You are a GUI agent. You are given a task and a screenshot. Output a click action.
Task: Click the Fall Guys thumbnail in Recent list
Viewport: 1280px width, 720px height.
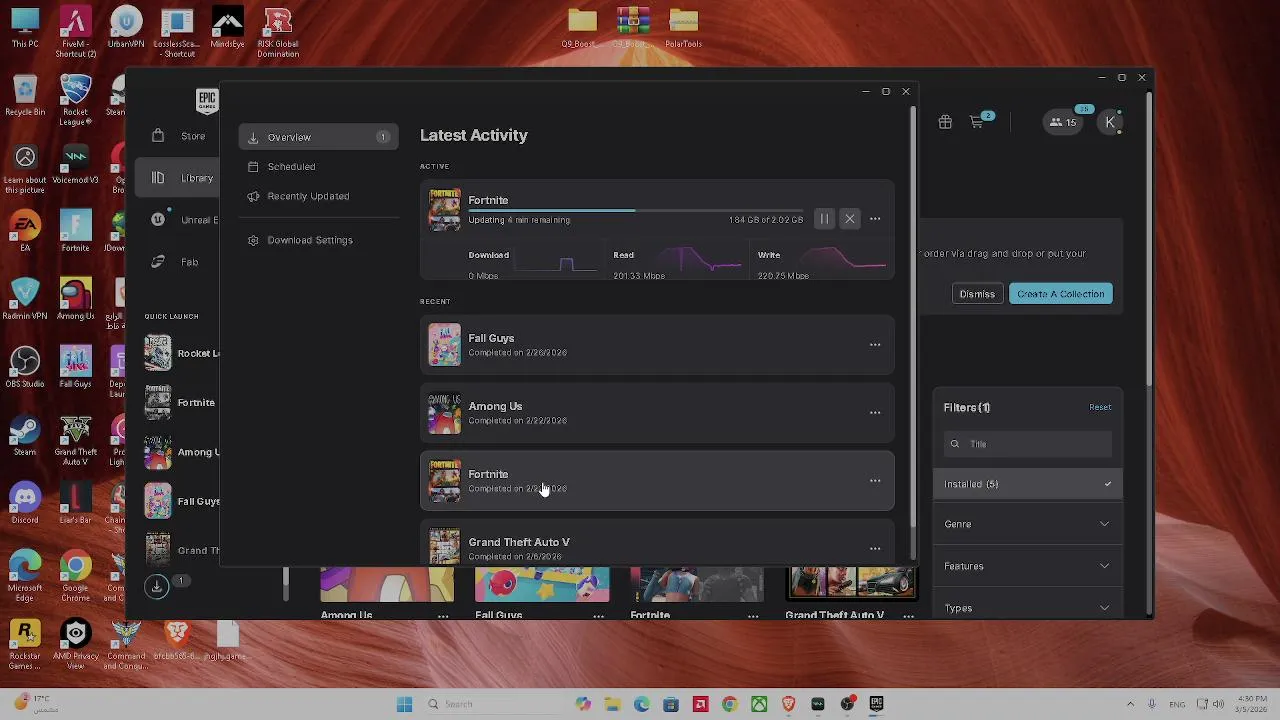445,345
